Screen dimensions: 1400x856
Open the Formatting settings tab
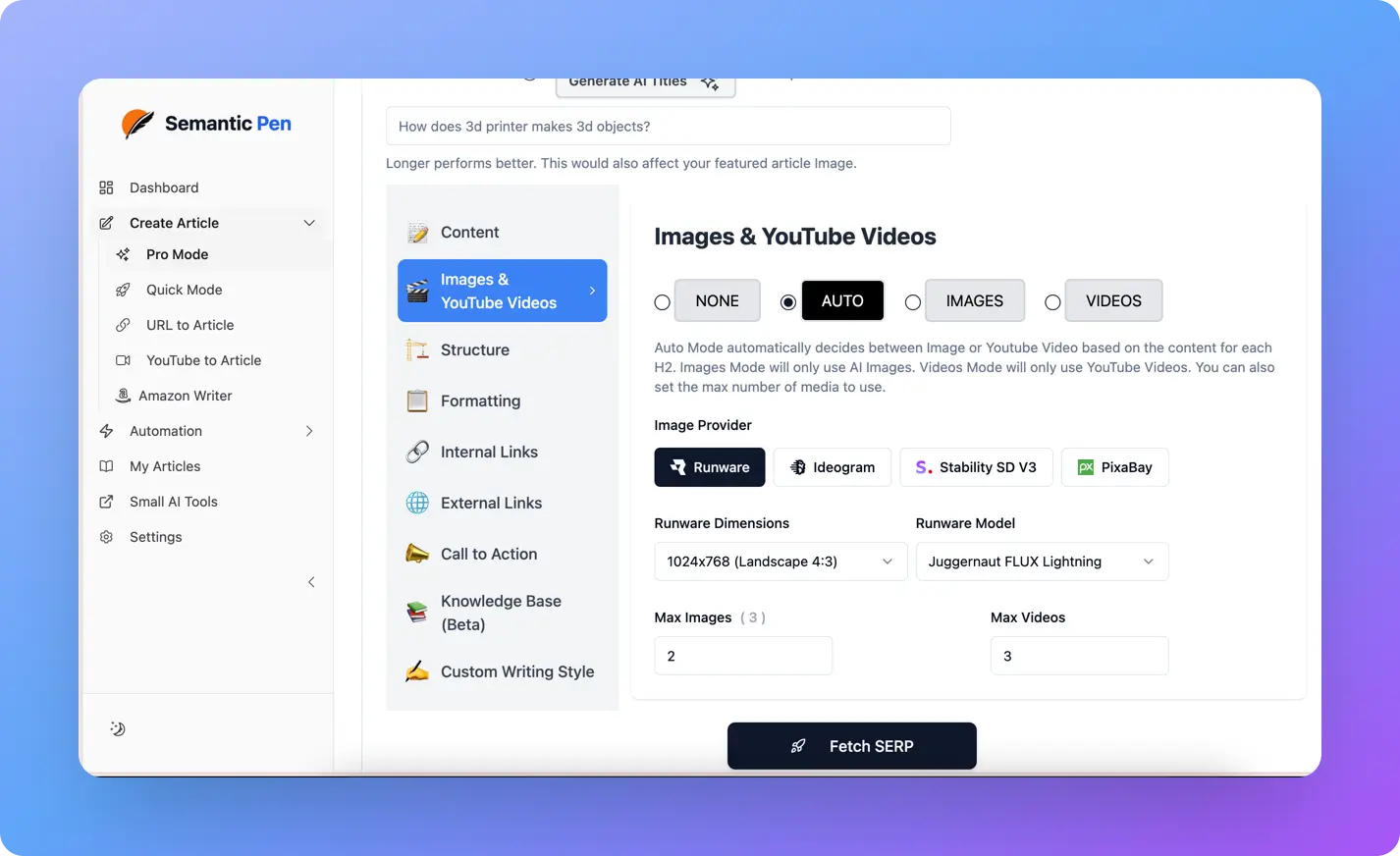point(503,401)
